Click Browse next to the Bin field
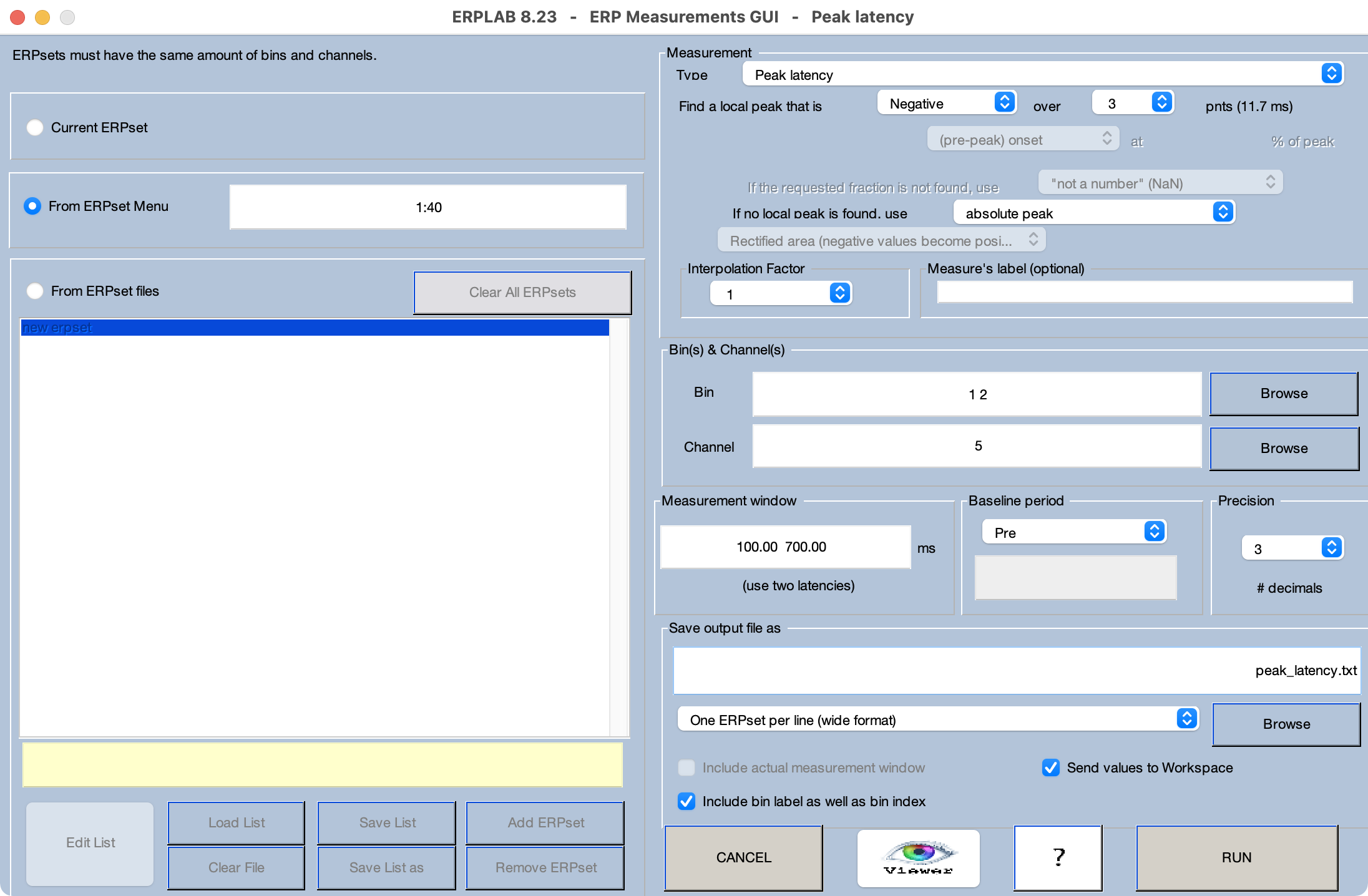 1284,394
